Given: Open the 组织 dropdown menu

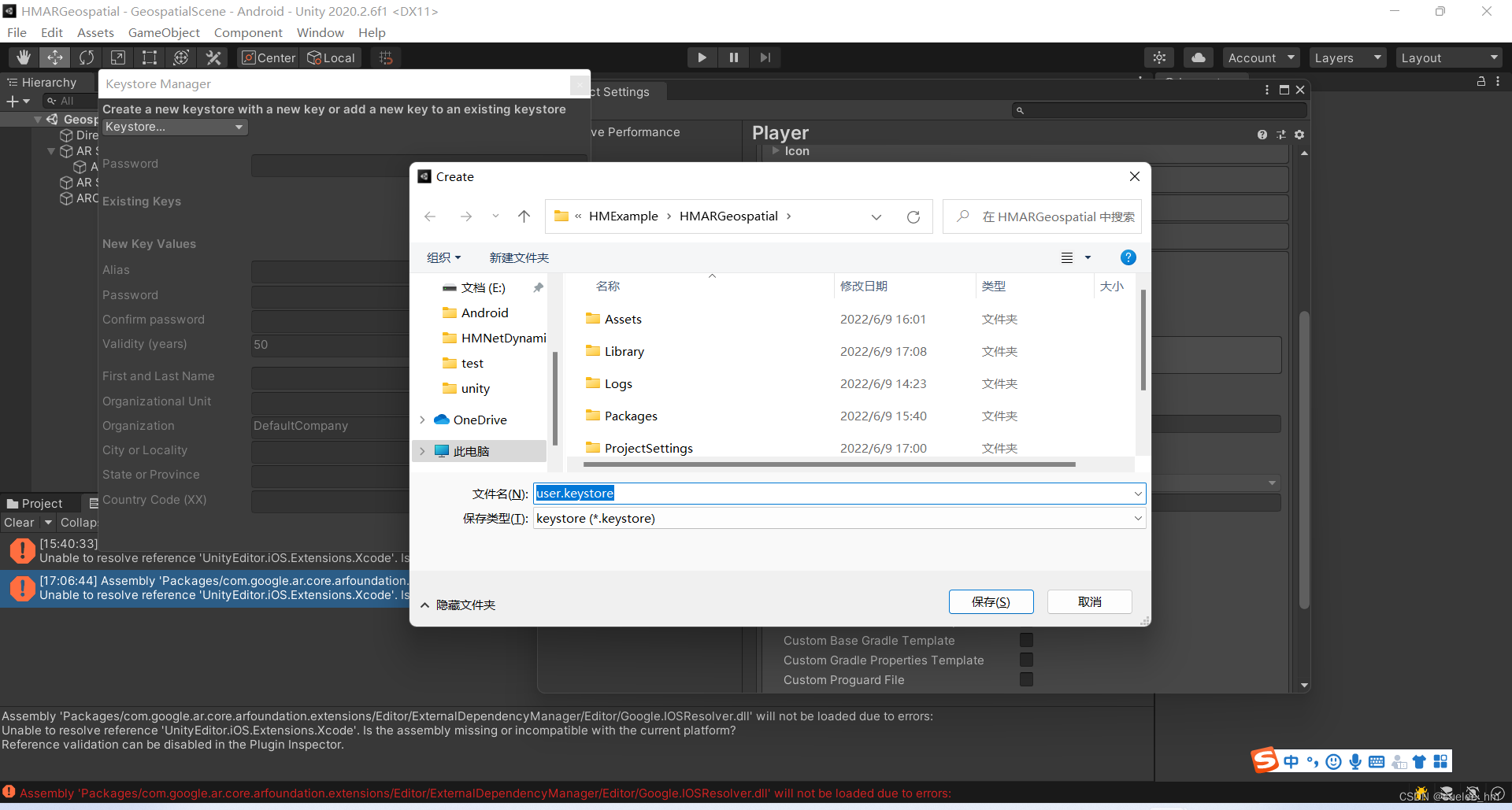Looking at the screenshot, I should coord(443,257).
